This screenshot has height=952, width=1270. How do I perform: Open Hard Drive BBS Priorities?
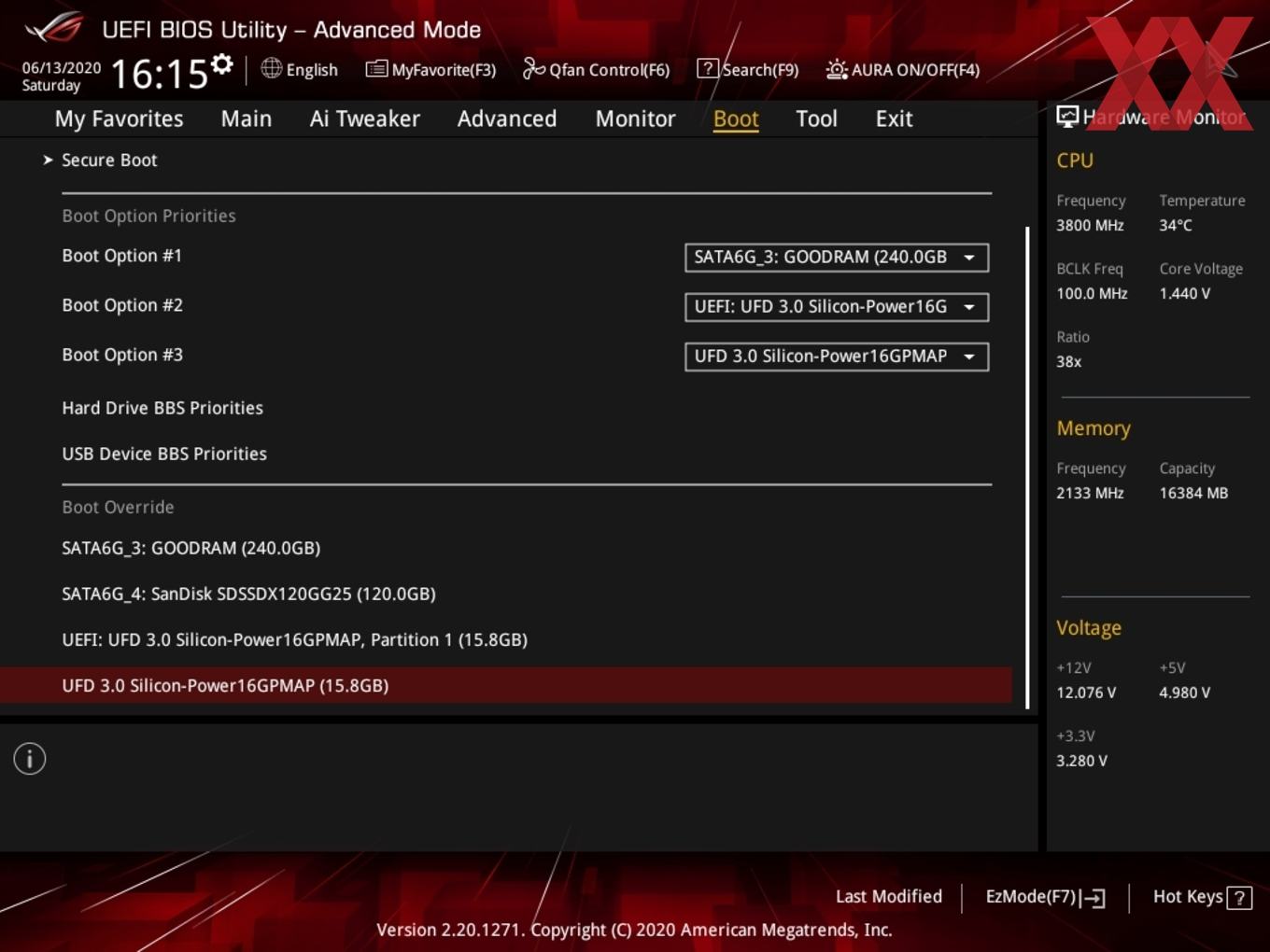pos(162,408)
